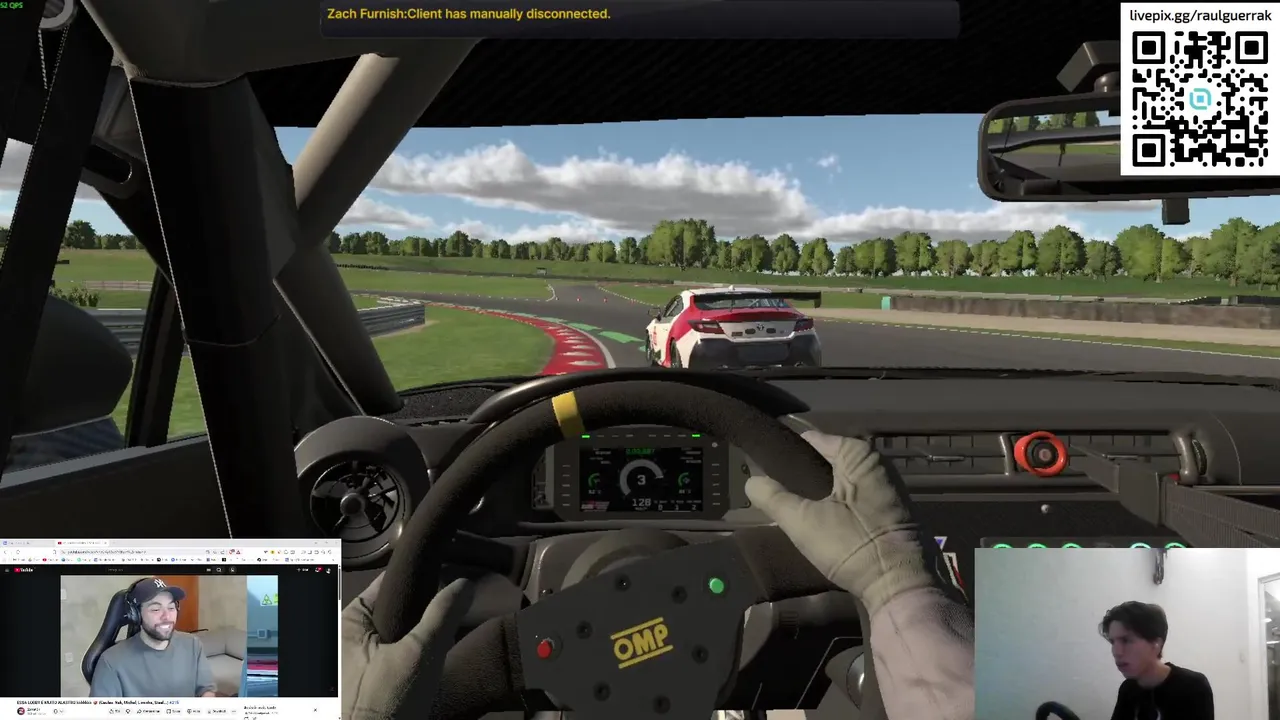This screenshot has height=720, width=1280.
Task: Click the YouTube search magnifier icon
Action: (219, 570)
